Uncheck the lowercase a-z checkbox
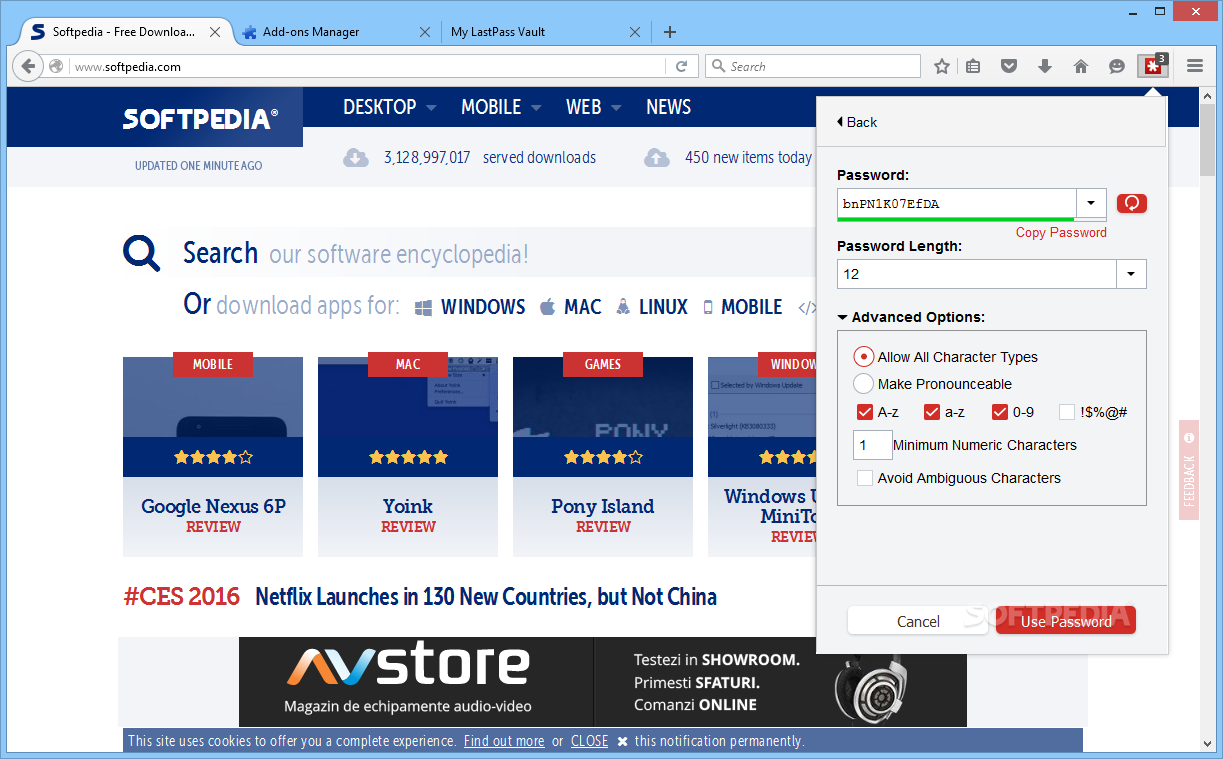1223x759 pixels. pyautogui.click(x=932, y=412)
